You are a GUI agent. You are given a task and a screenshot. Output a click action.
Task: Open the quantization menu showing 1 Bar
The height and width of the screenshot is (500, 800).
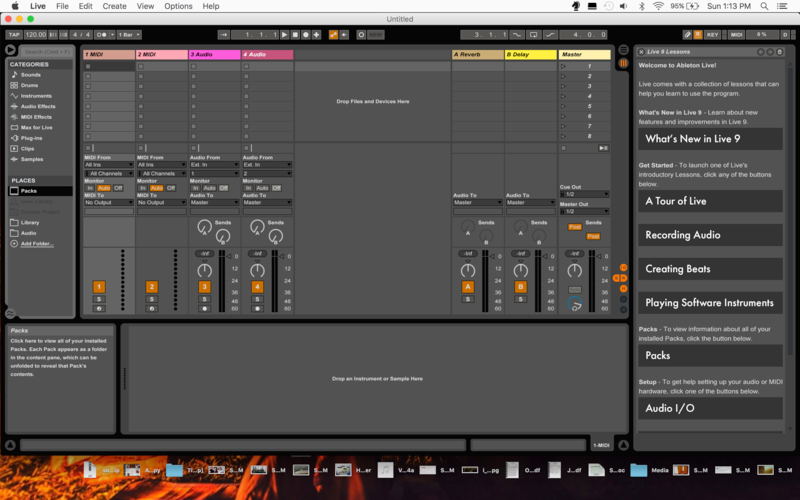coord(129,35)
